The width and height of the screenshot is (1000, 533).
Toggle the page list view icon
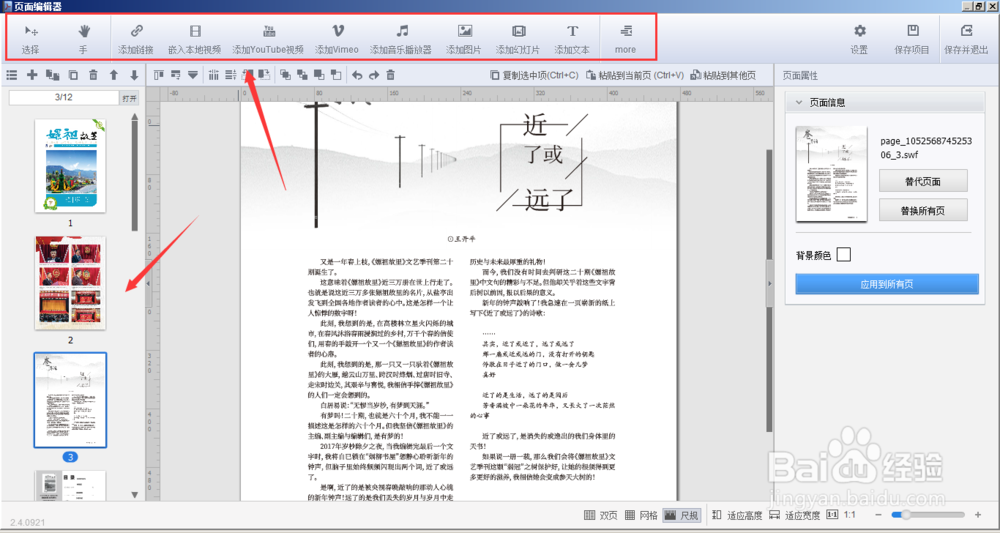tap(11, 75)
